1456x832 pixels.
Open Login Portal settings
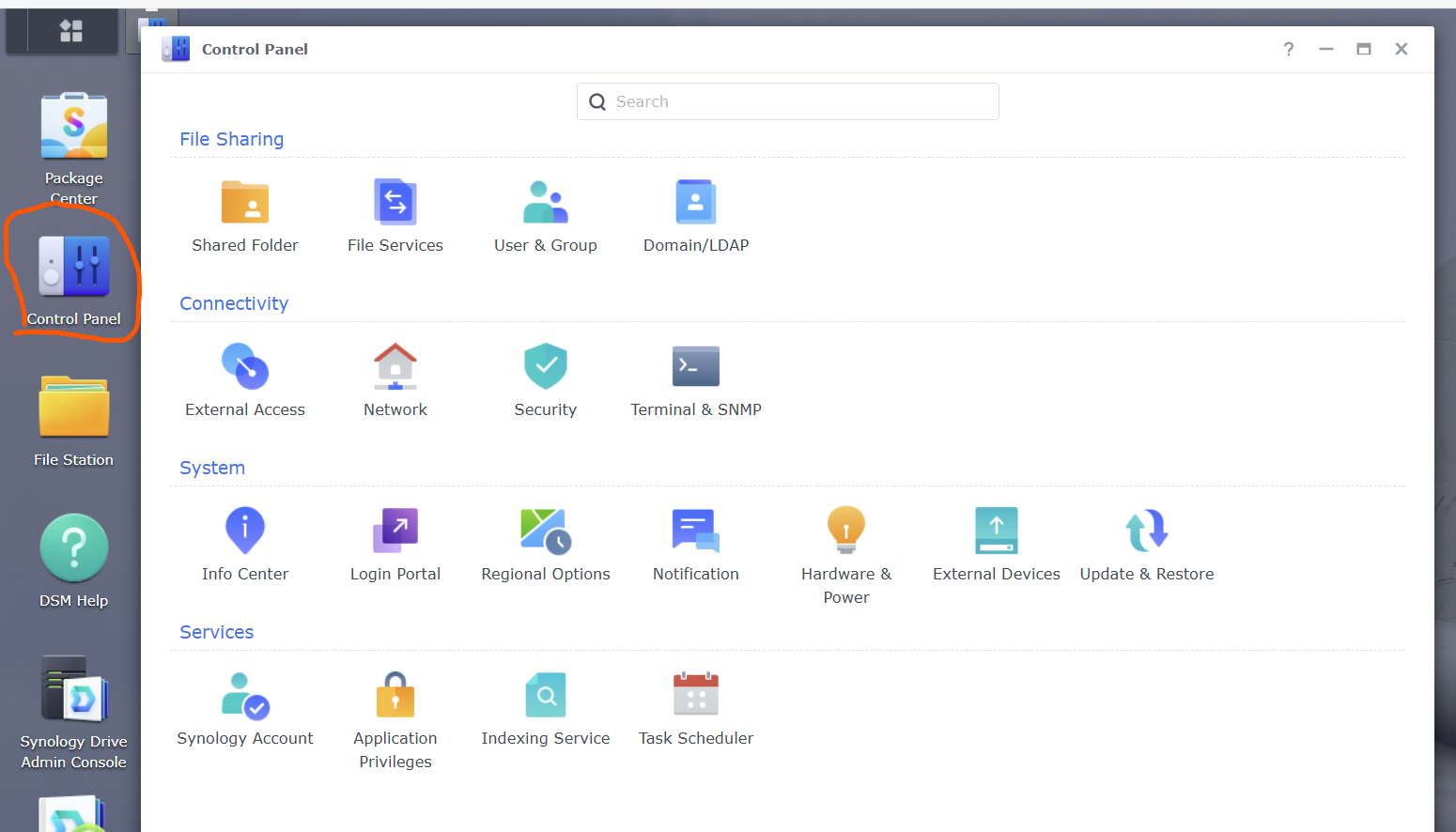[395, 545]
